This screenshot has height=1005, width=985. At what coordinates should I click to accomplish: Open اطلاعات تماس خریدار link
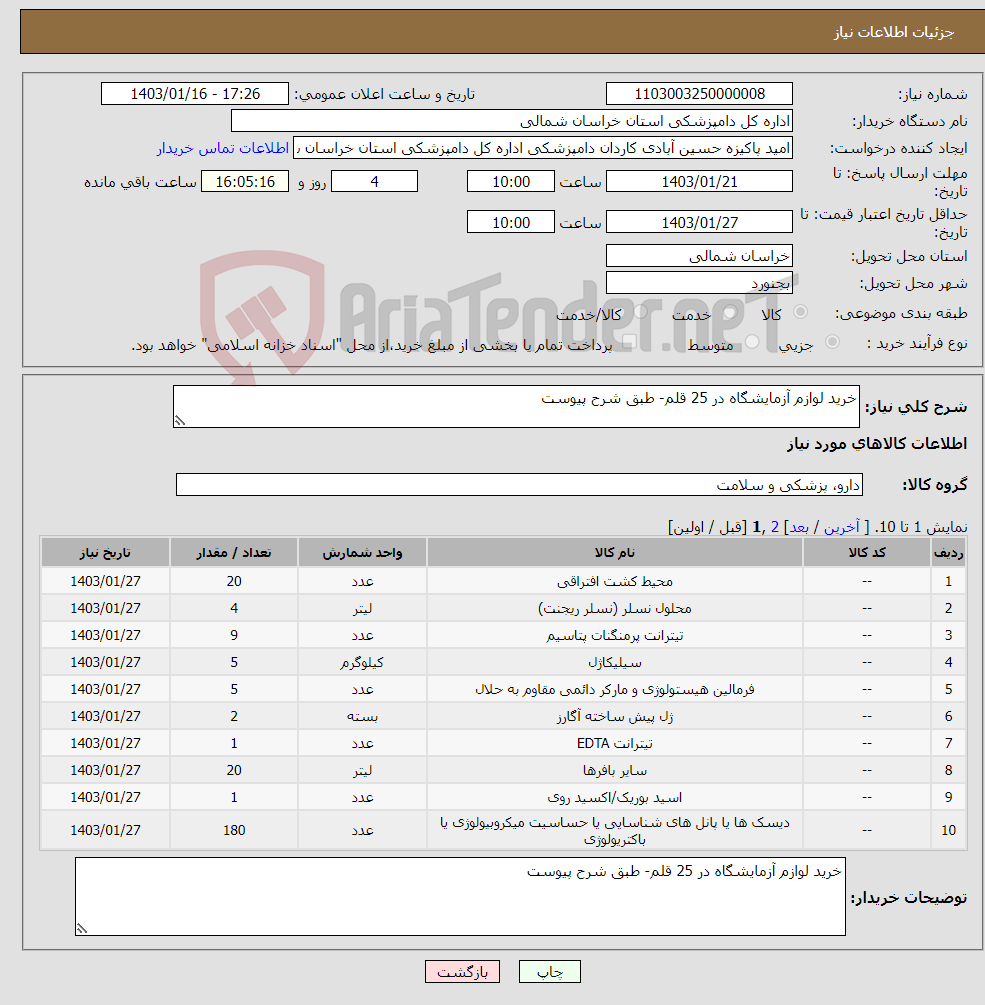point(222,148)
